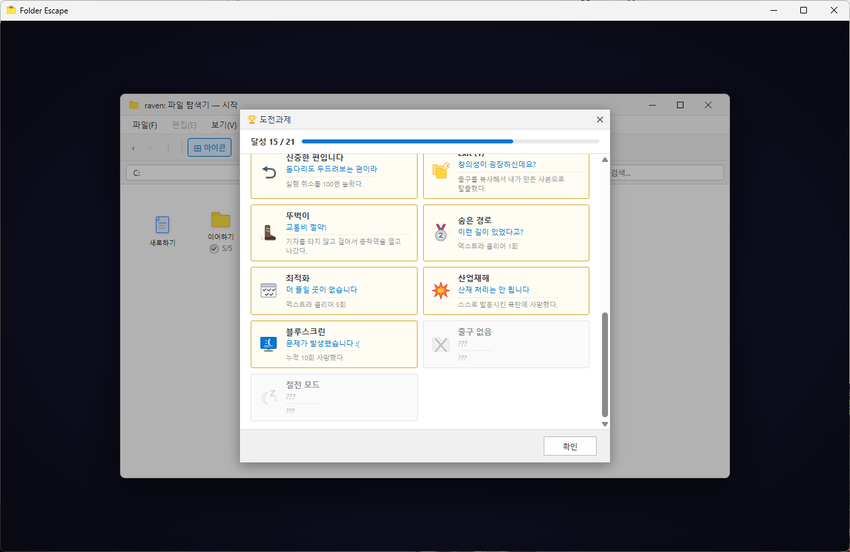
Task: Click the Folder Escape app icon in title bar
Action: click(x=11, y=10)
